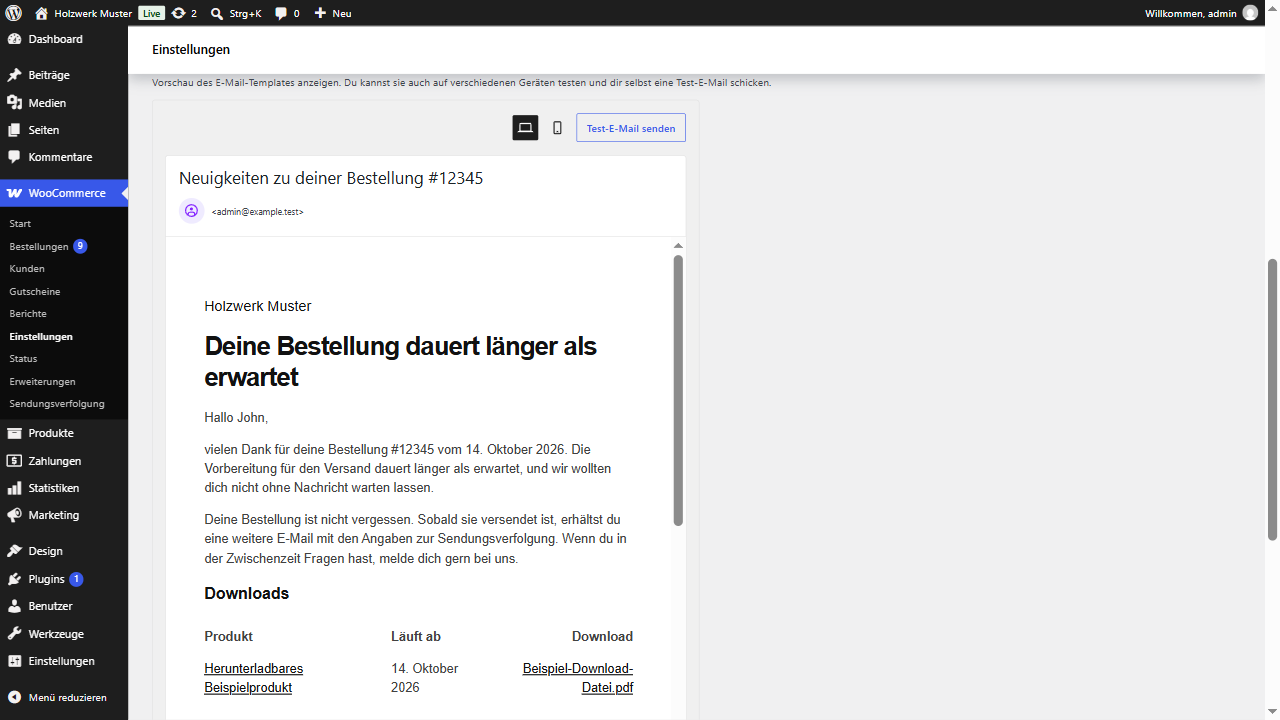Click the admin avatar icon
1280x720 pixels.
coord(1250,13)
